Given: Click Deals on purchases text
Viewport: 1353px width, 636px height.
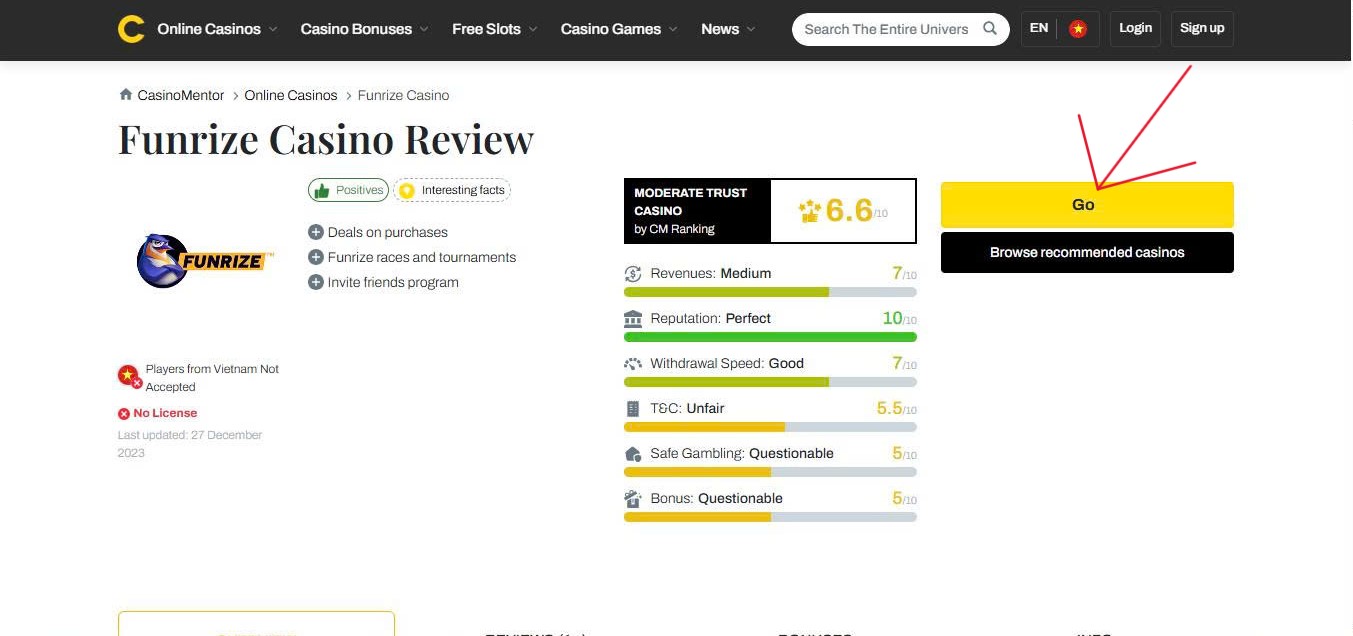Looking at the screenshot, I should (x=388, y=232).
